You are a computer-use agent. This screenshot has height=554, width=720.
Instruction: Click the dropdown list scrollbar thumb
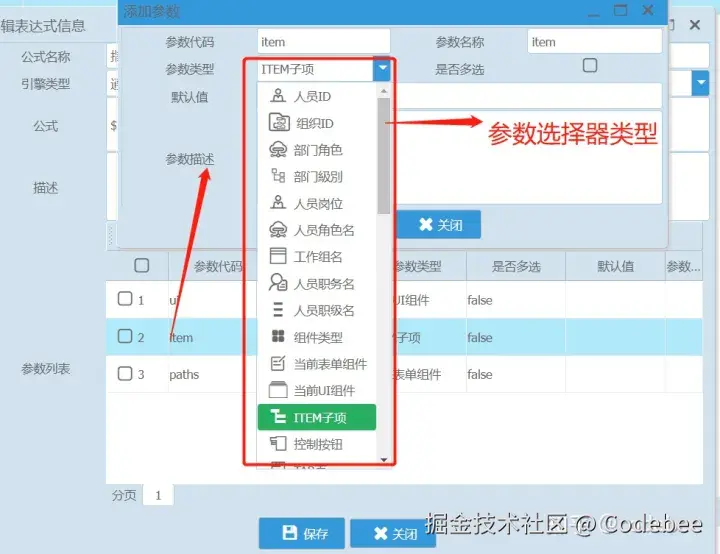384,156
